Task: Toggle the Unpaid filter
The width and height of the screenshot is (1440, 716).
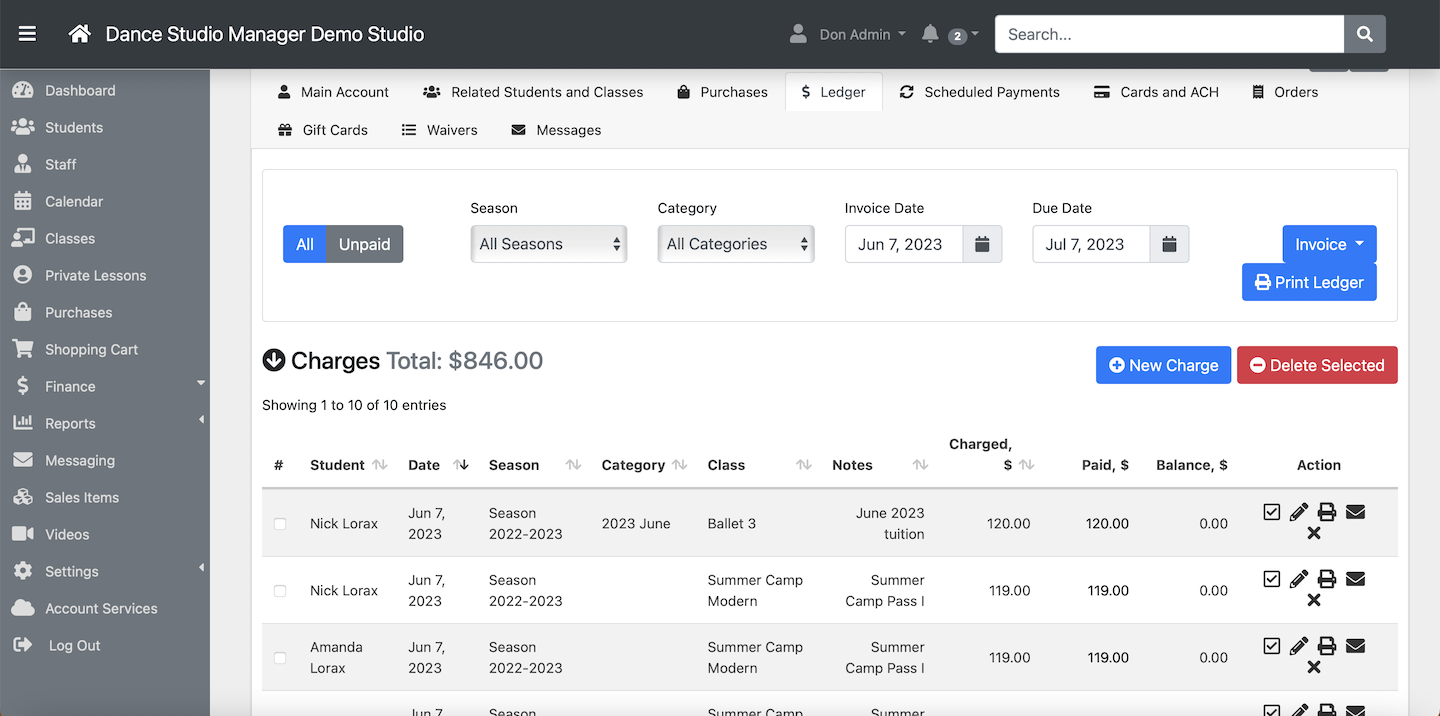Action: click(364, 243)
